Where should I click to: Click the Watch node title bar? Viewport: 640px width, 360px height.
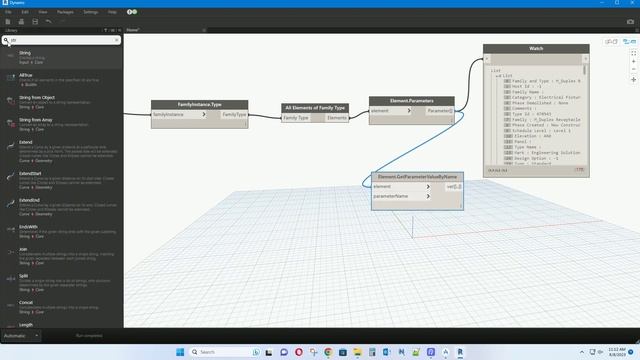pos(536,49)
